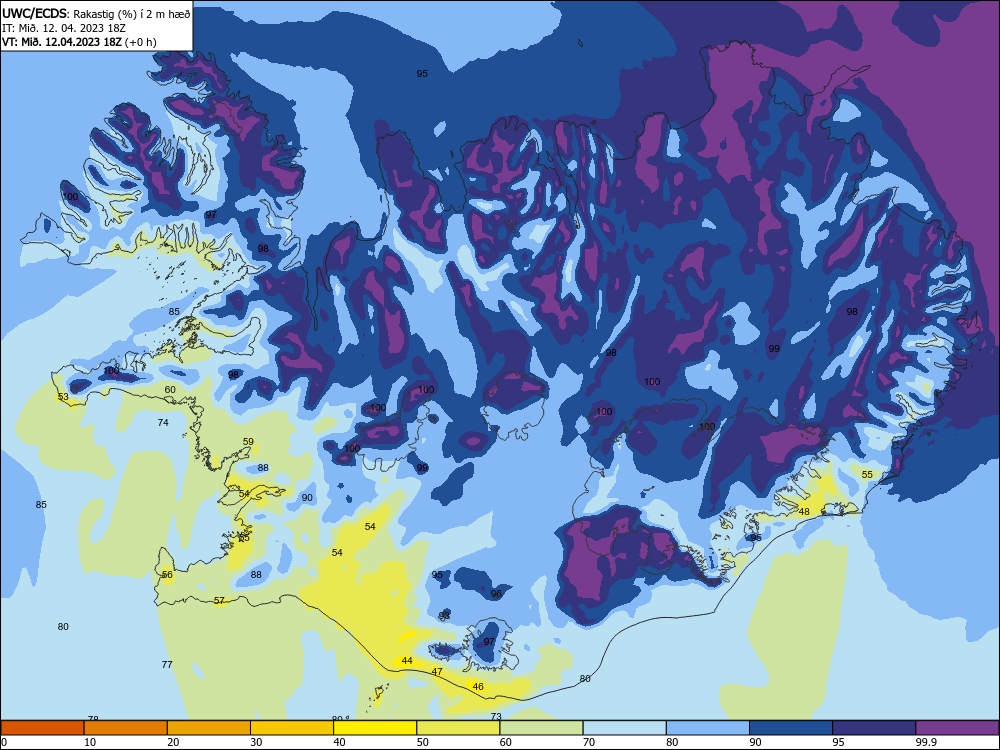The image size is (1000, 750).
Task: Select the purple legend swatch above 99.9
Action: click(x=957, y=728)
